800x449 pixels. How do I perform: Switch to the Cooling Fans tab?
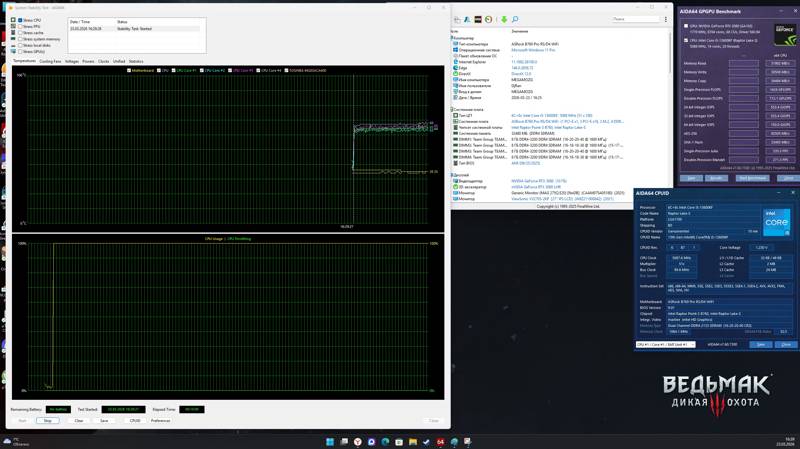pyautogui.click(x=50, y=61)
